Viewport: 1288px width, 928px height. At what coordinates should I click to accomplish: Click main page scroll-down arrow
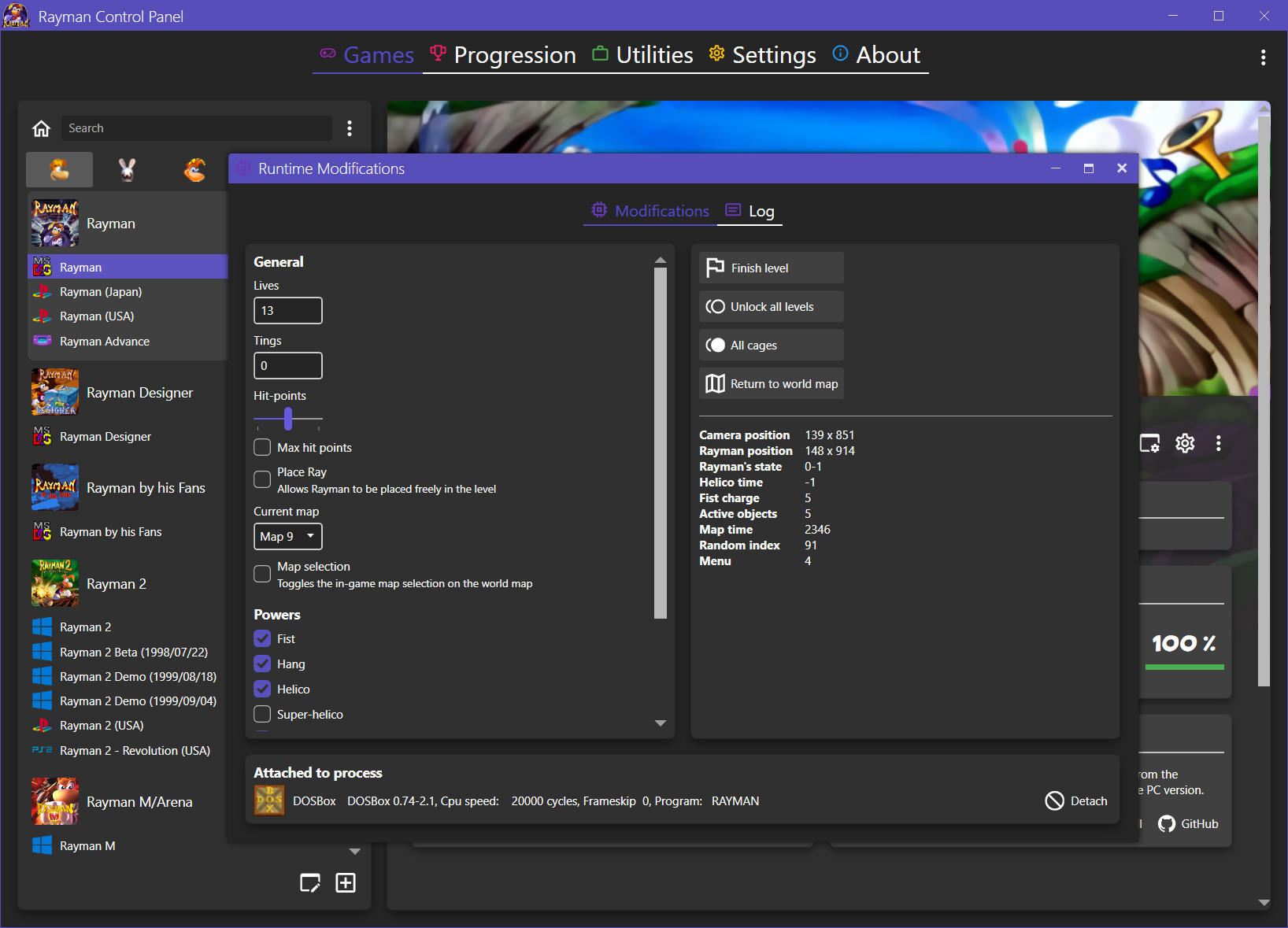point(1264,903)
